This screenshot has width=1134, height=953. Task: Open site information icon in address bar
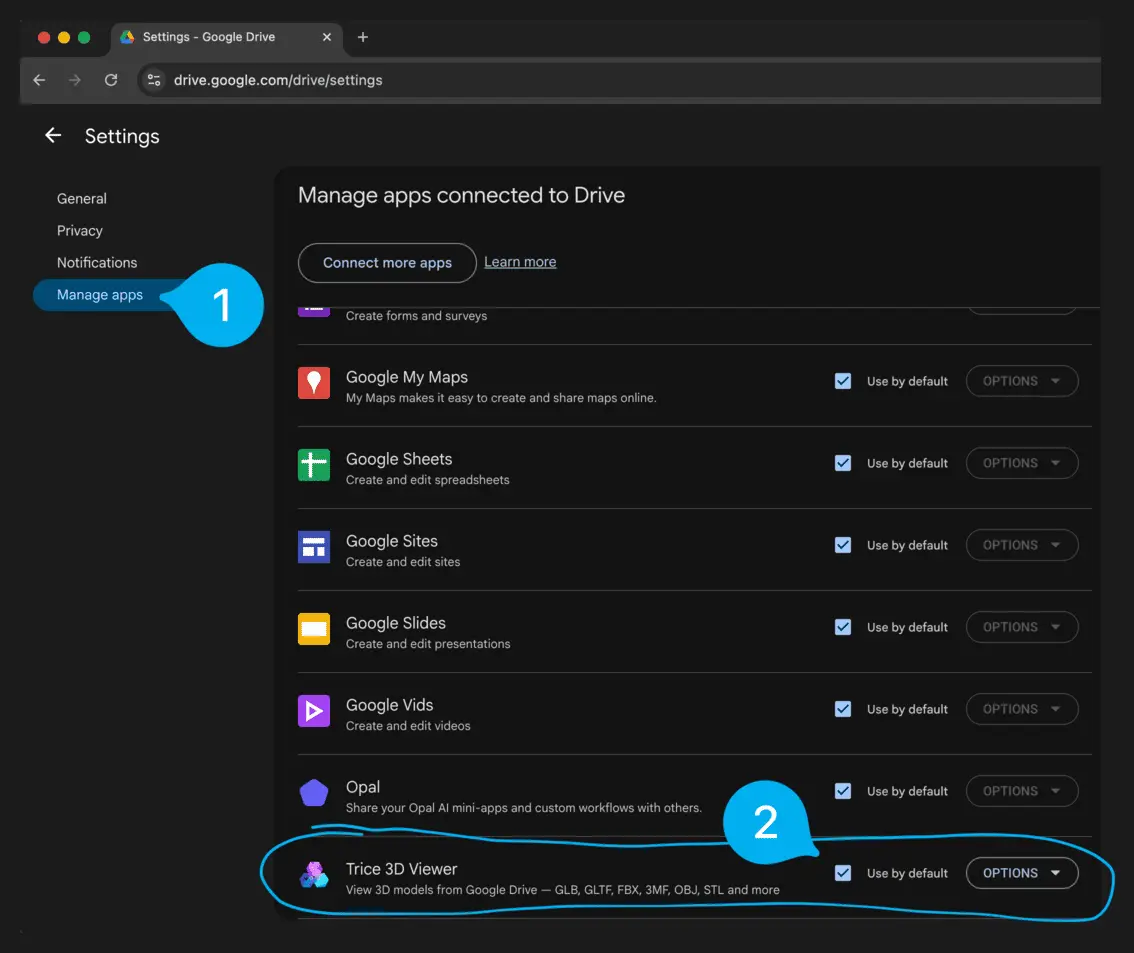(153, 80)
